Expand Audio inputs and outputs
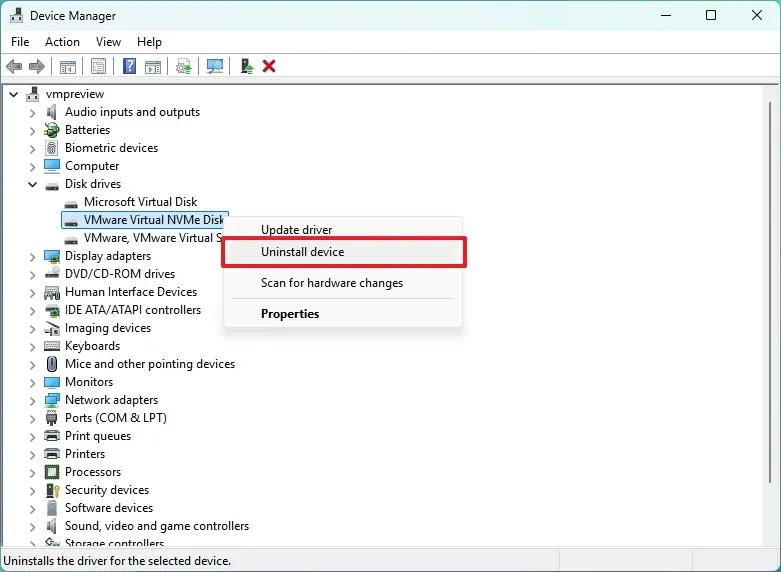This screenshot has width=781, height=572. click(32, 113)
